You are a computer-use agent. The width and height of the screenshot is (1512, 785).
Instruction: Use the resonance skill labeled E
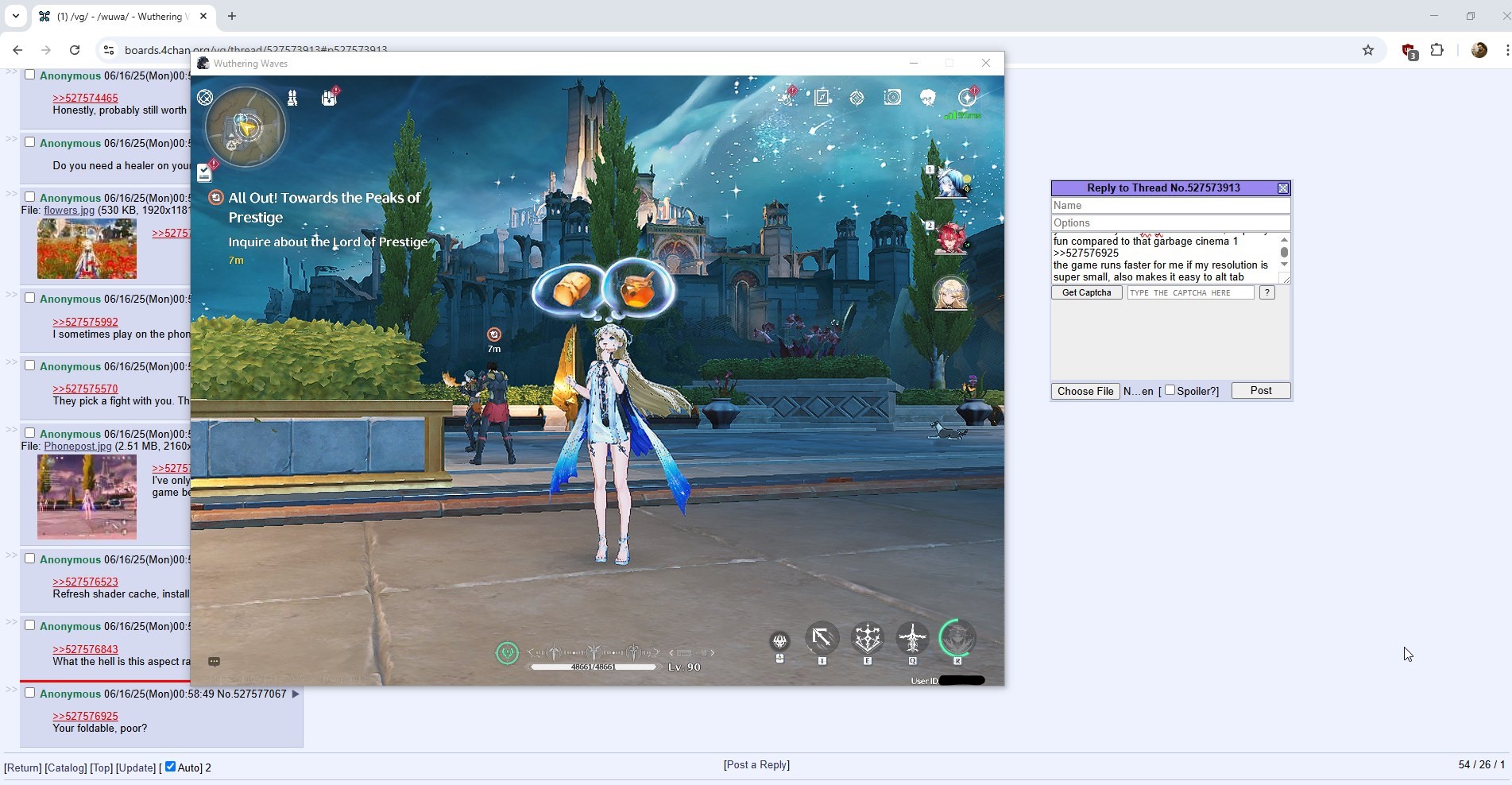tap(867, 638)
